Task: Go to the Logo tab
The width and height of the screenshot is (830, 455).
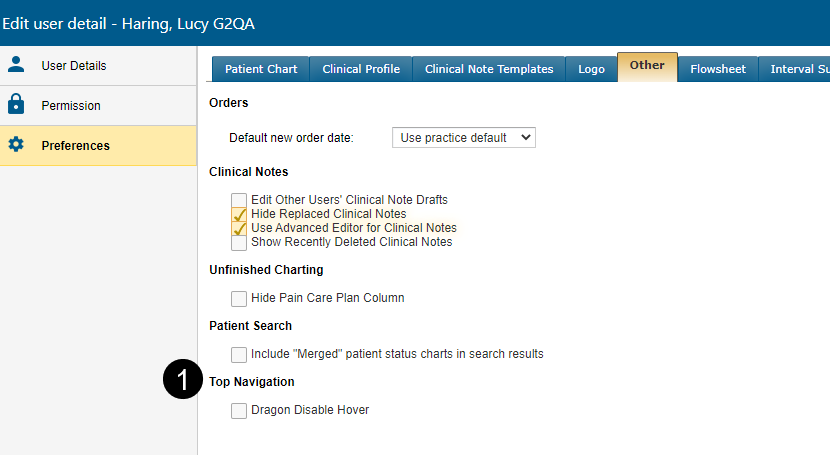Action: [x=591, y=69]
